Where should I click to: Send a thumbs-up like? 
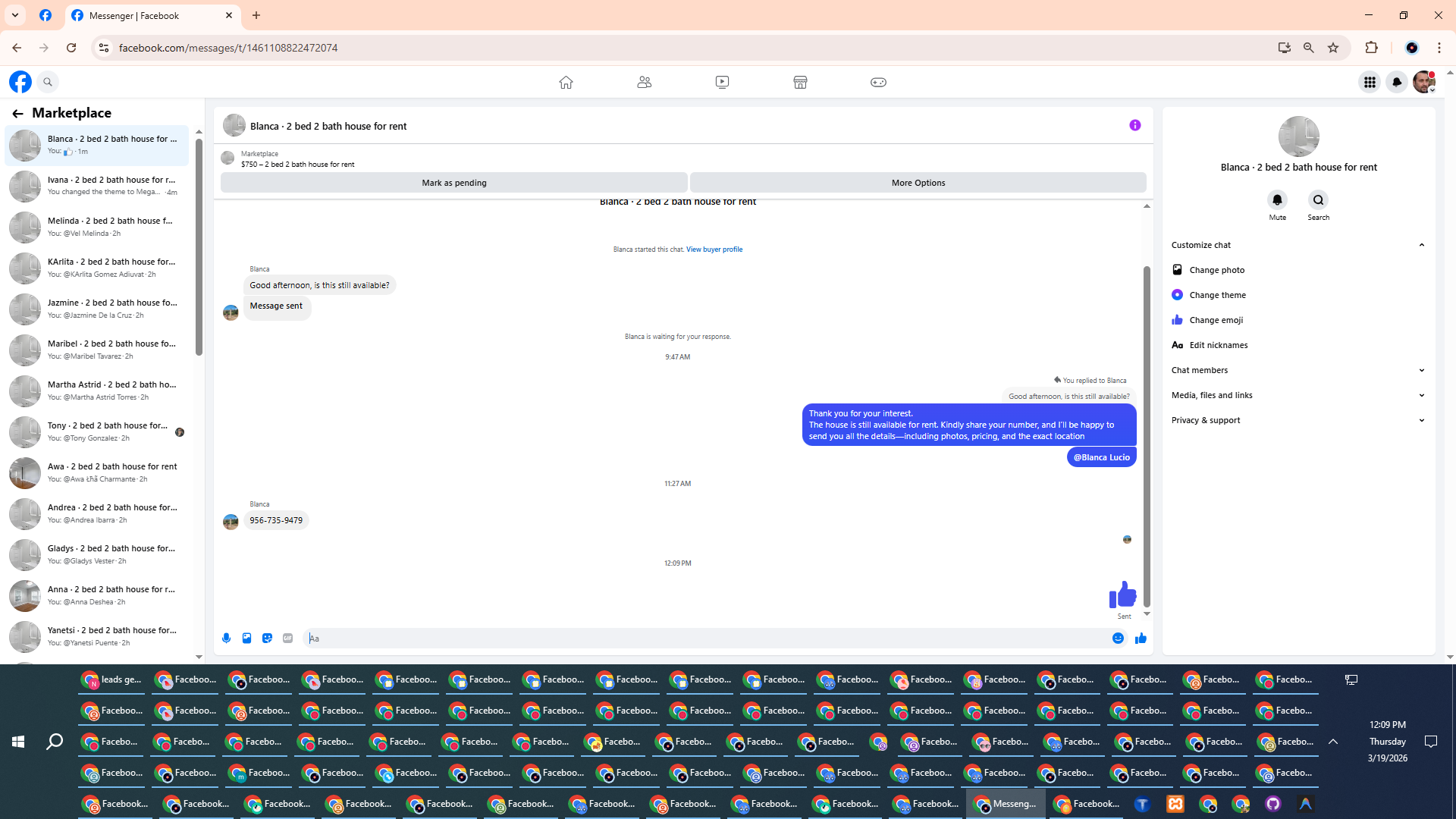coord(1141,639)
